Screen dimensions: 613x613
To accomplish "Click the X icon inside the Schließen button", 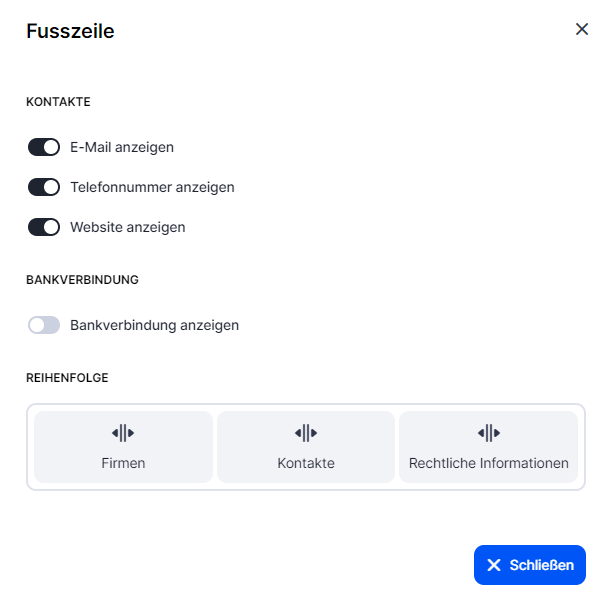I will coord(493,565).
